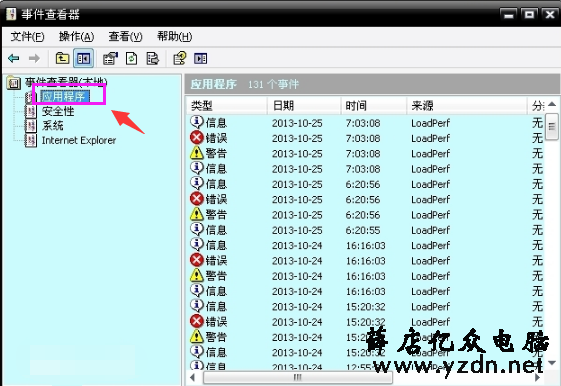Screen dimensions: 561x386
Task: Click error icon at 2013-10-25 7:03:08
Action: pyautogui.click(x=197, y=137)
